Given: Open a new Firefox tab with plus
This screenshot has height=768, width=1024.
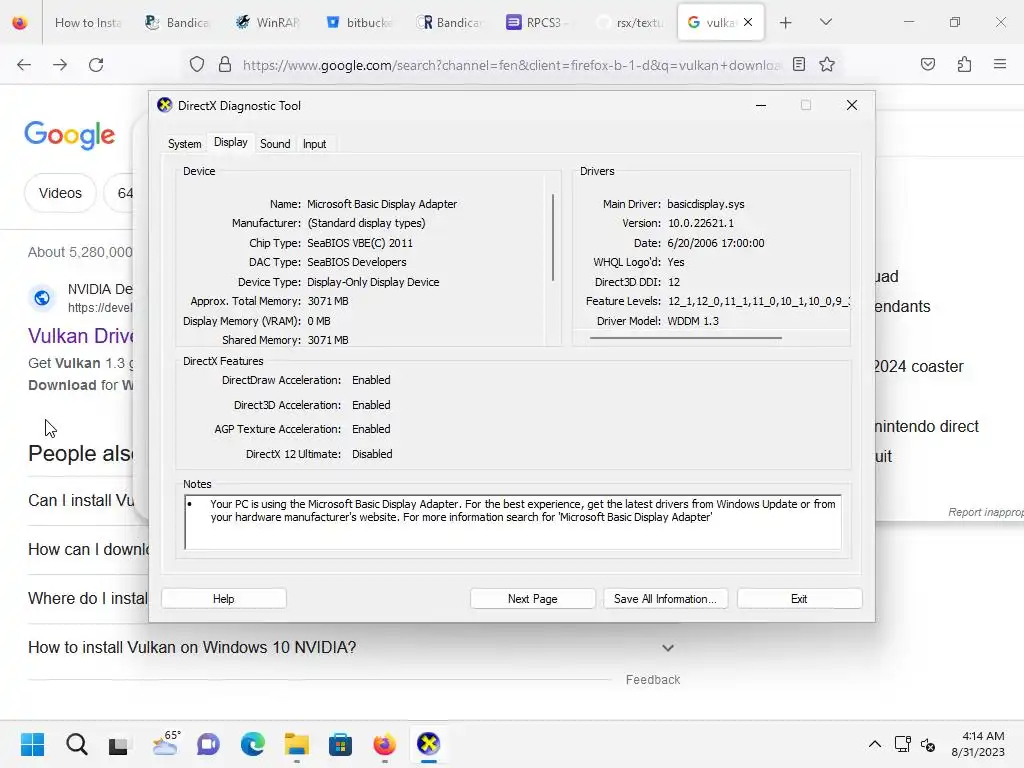Looking at the screenshot, I should [x=786, y=23].
